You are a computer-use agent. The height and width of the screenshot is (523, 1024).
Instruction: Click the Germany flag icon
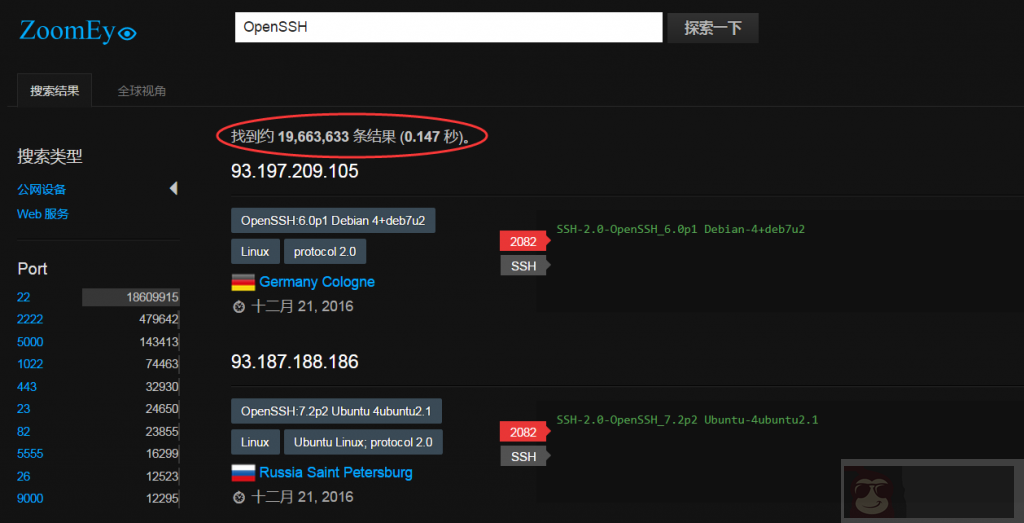(x=243, y=282)
